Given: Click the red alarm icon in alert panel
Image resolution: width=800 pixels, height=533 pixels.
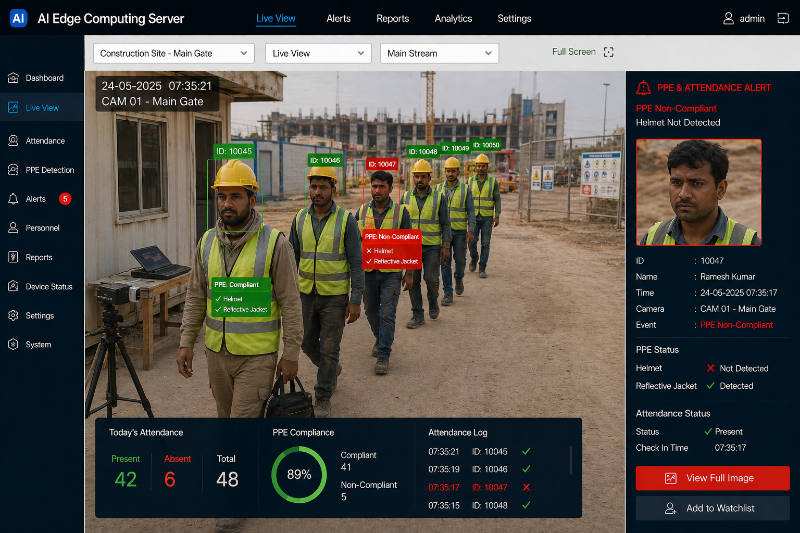Looking at the screenshot, I should tap(643, 88).
